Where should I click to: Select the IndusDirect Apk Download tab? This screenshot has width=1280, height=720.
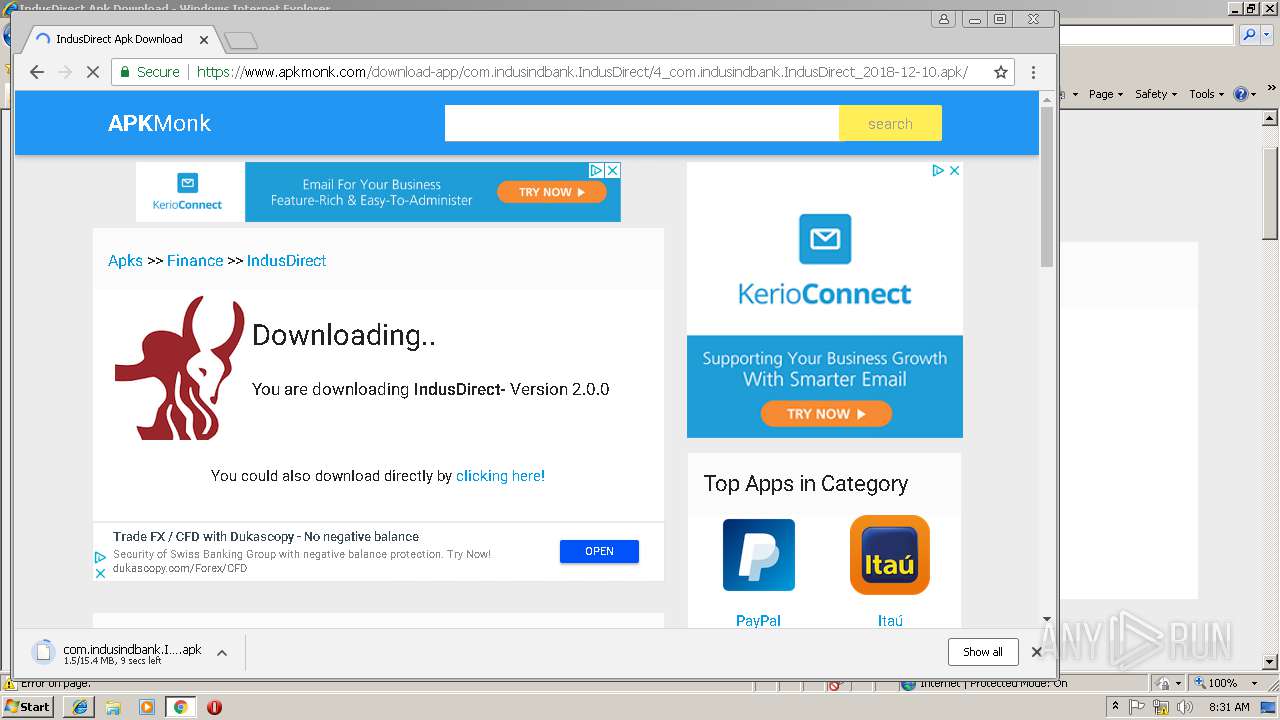[x=118, y=39]
